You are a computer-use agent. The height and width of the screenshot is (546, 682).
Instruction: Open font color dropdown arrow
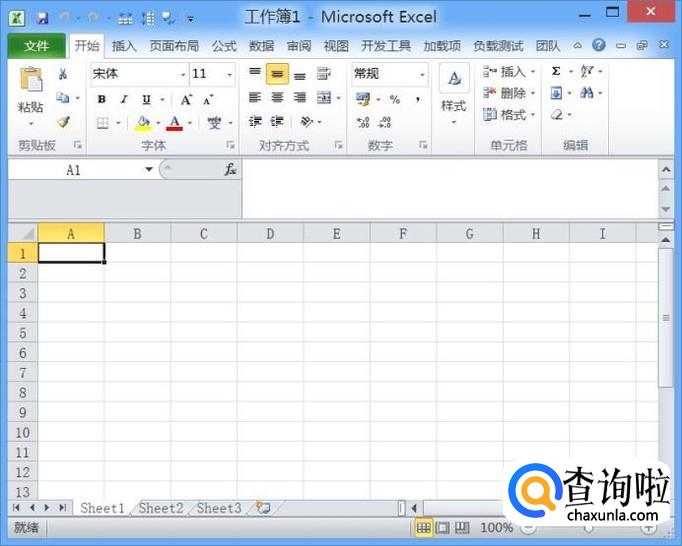click(190, 124)
